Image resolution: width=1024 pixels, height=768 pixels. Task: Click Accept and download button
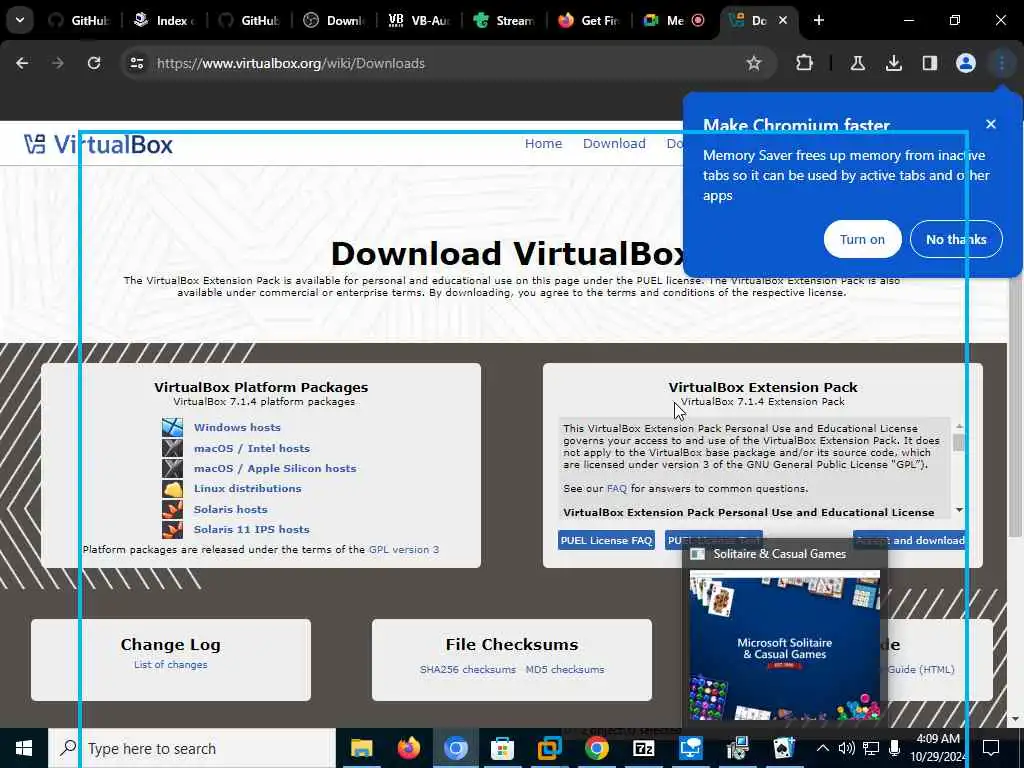click(x=910, y=540)
